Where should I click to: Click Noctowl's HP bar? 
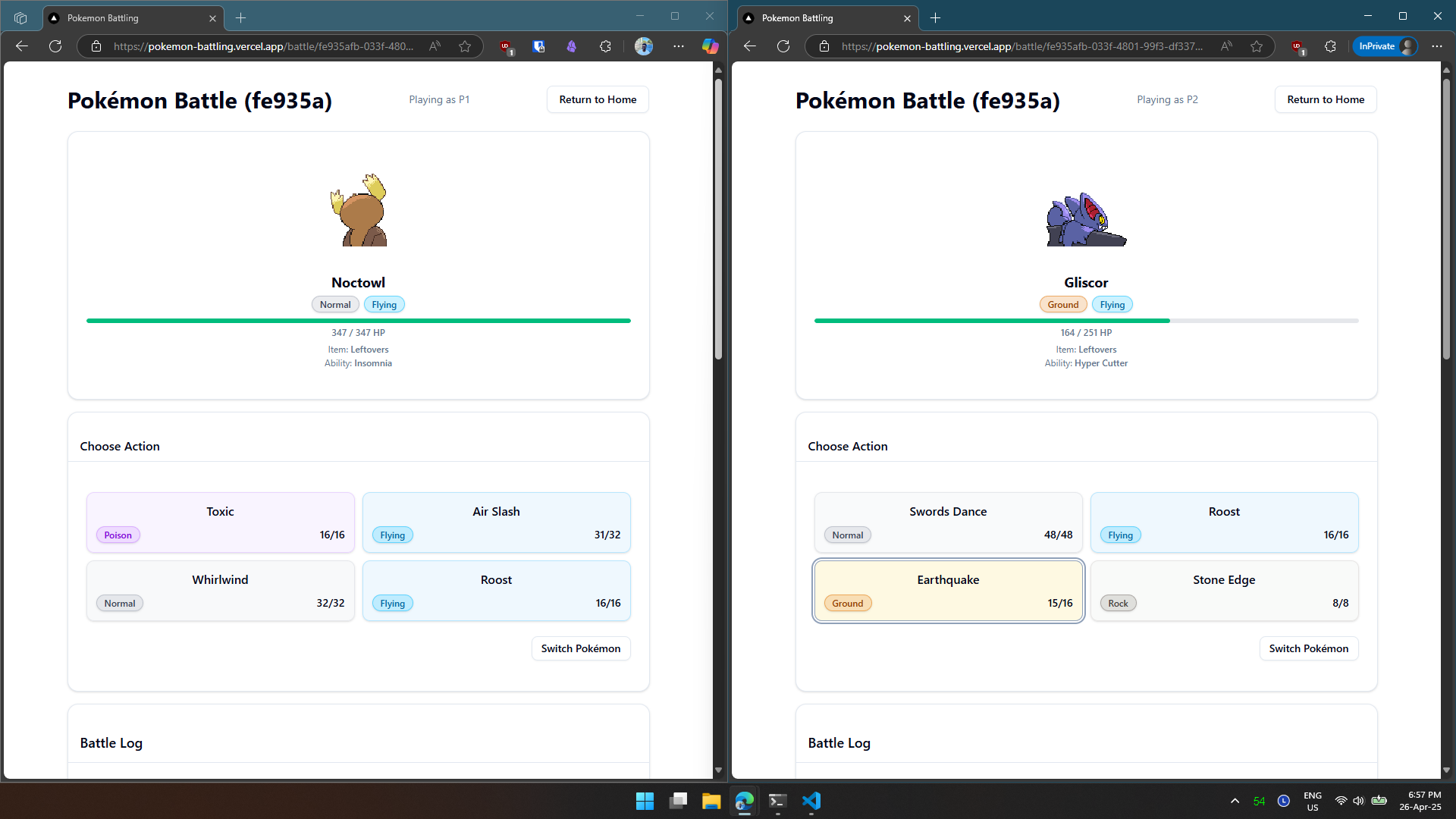[359, 321]
